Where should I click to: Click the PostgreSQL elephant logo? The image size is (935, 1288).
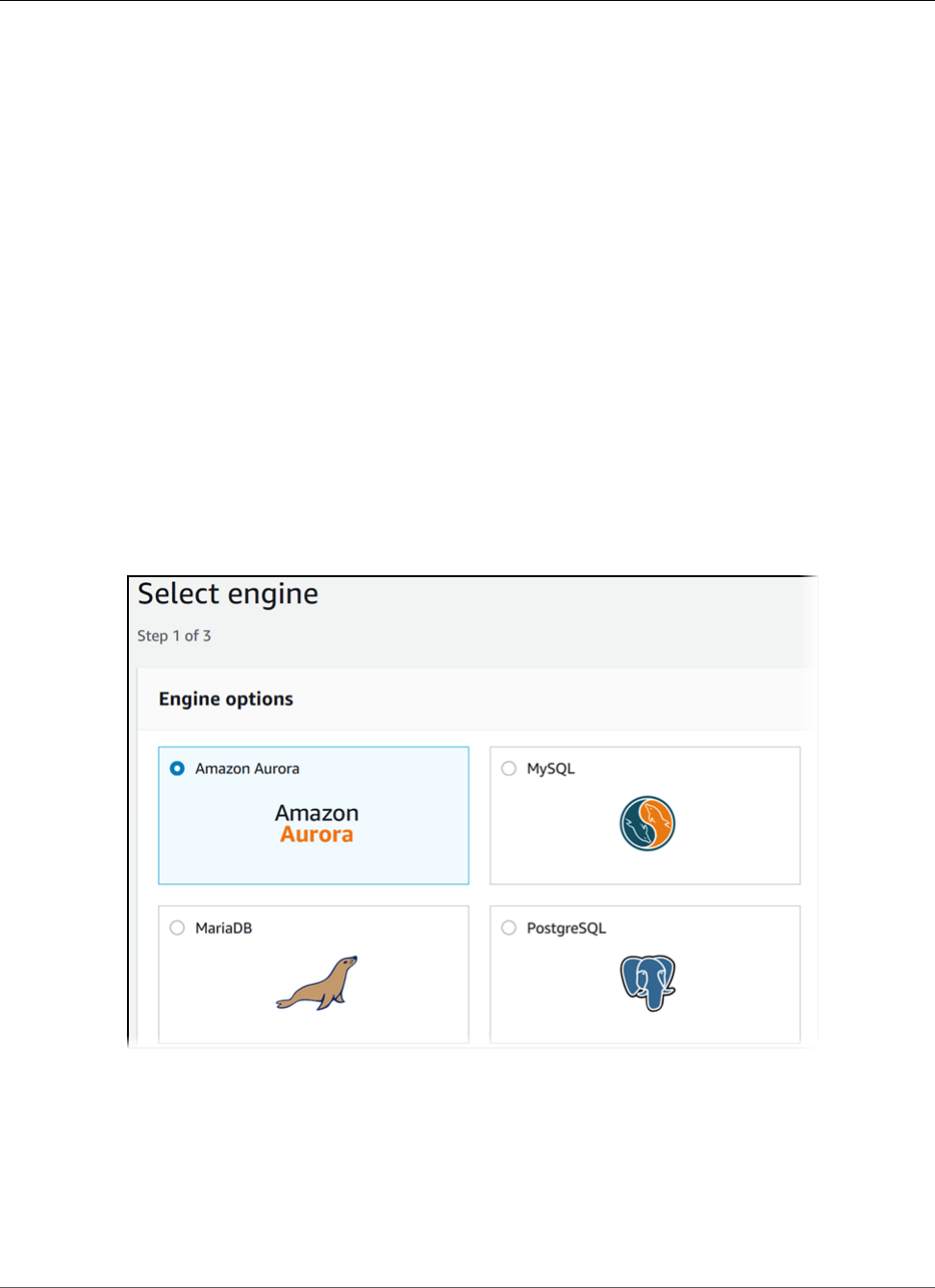point(647,983)
